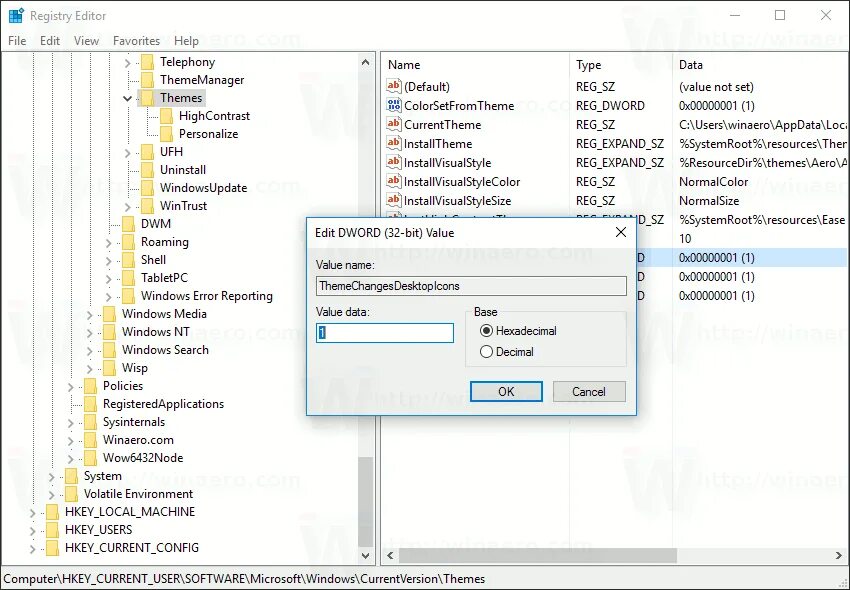
Task: Click the tree scroll up arrow
Action: 365,63
